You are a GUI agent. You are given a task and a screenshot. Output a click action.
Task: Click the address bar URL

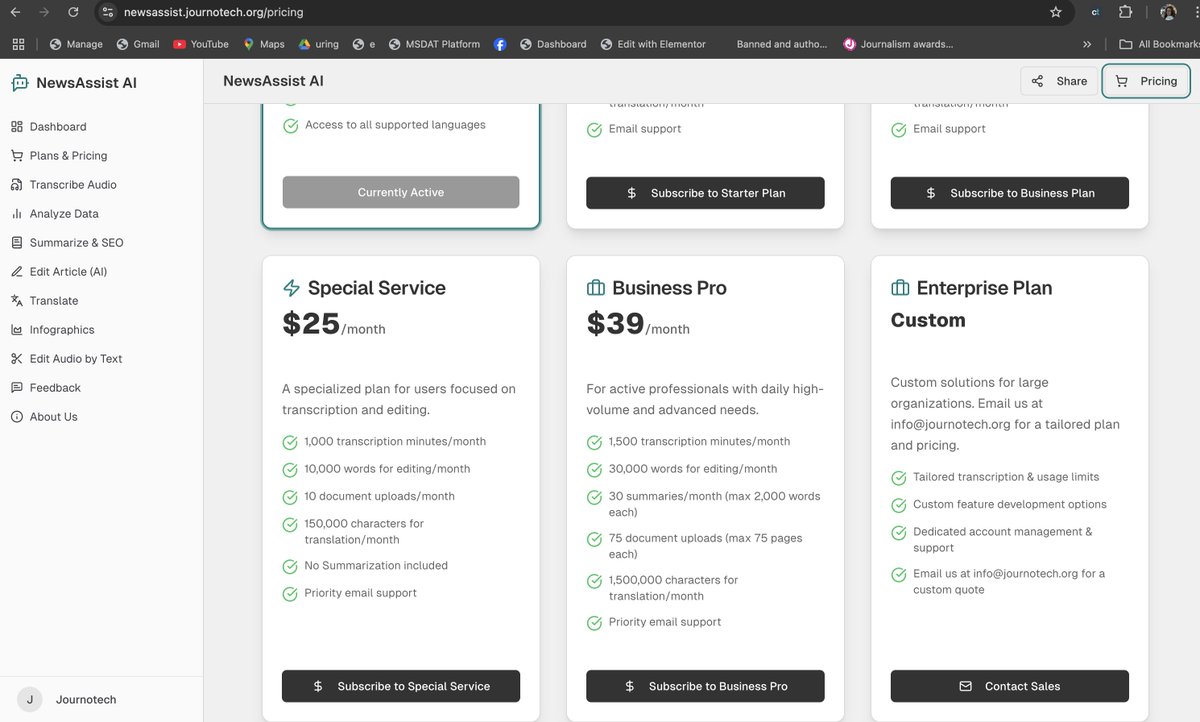click(x=213, y=13)
